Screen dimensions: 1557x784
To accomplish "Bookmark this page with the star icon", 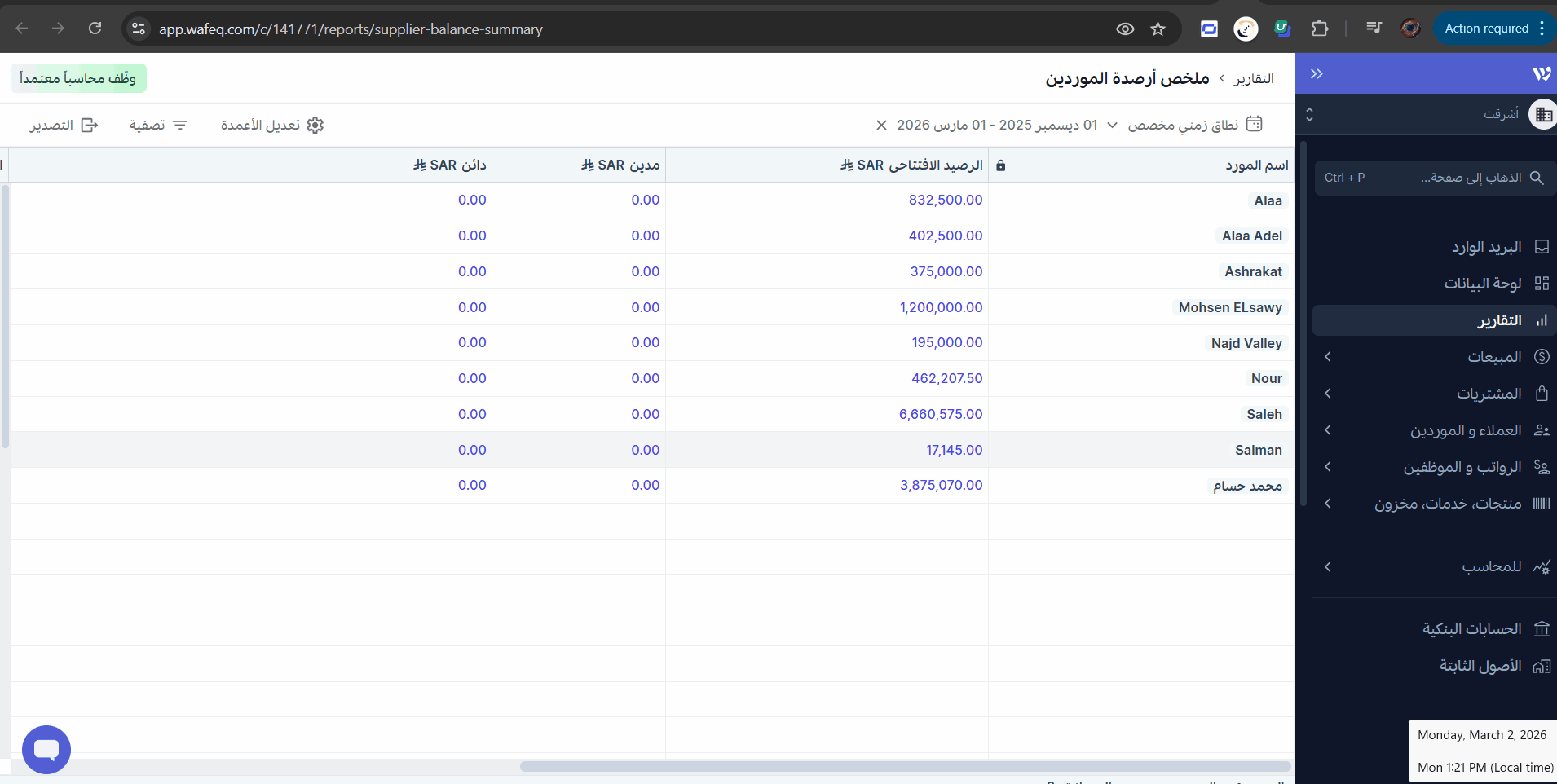I will pyautogui.click(x=1158, y=29).
